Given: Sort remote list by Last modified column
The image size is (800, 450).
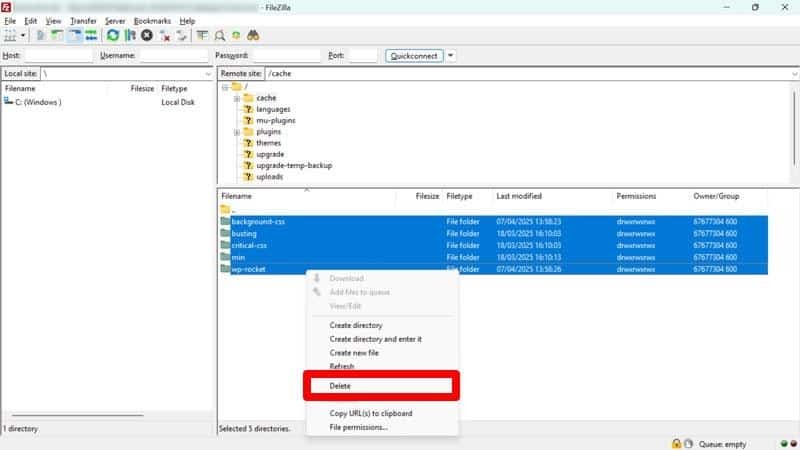Looking at the screenshot, I should tap(553, 196).
